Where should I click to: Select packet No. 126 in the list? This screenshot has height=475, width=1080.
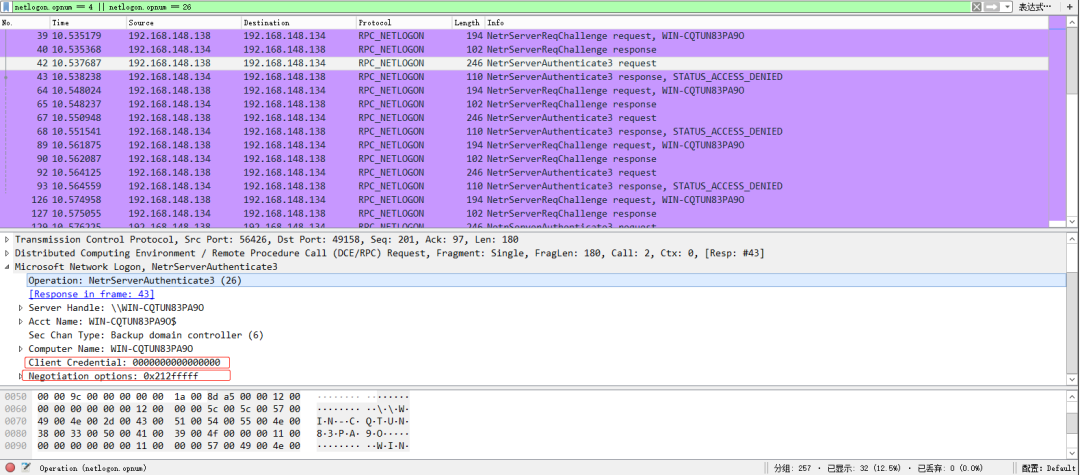(x=524, y=200)
